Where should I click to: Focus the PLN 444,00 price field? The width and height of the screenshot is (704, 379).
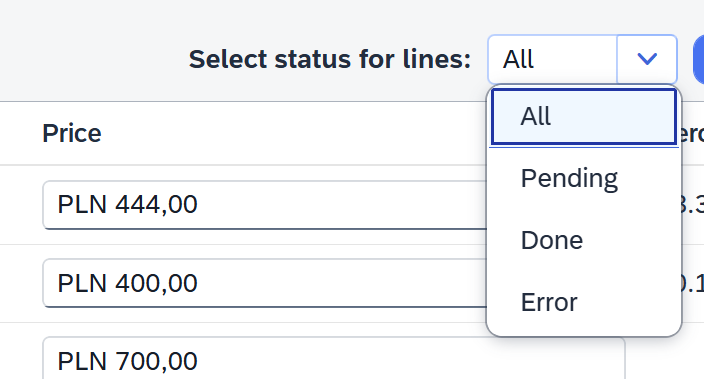[265, 205]
